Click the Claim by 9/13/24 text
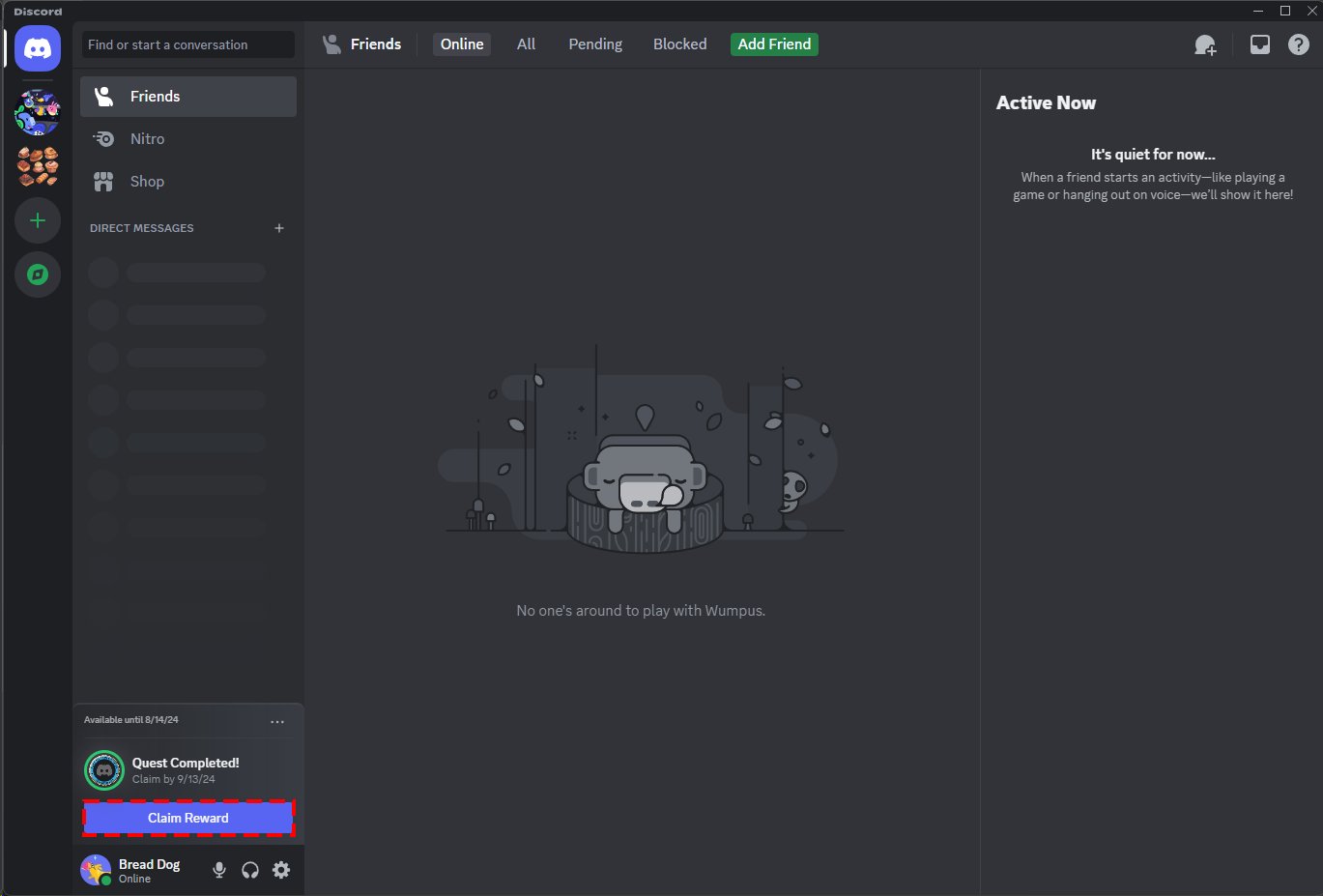The height and width of the screenshot is (896, 1323). click(x=174, y=779)
